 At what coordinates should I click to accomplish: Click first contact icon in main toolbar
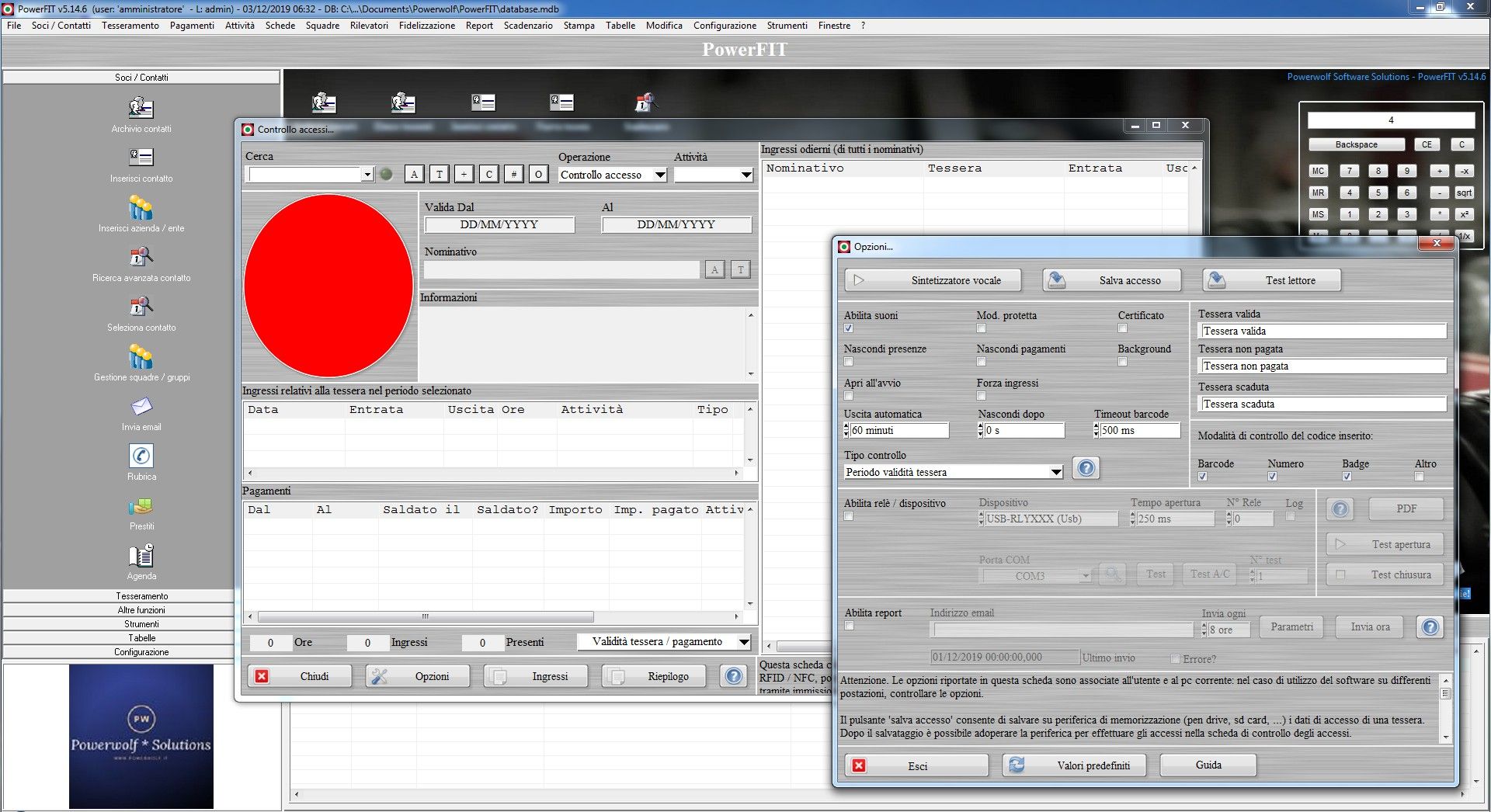tap(324, 102)
